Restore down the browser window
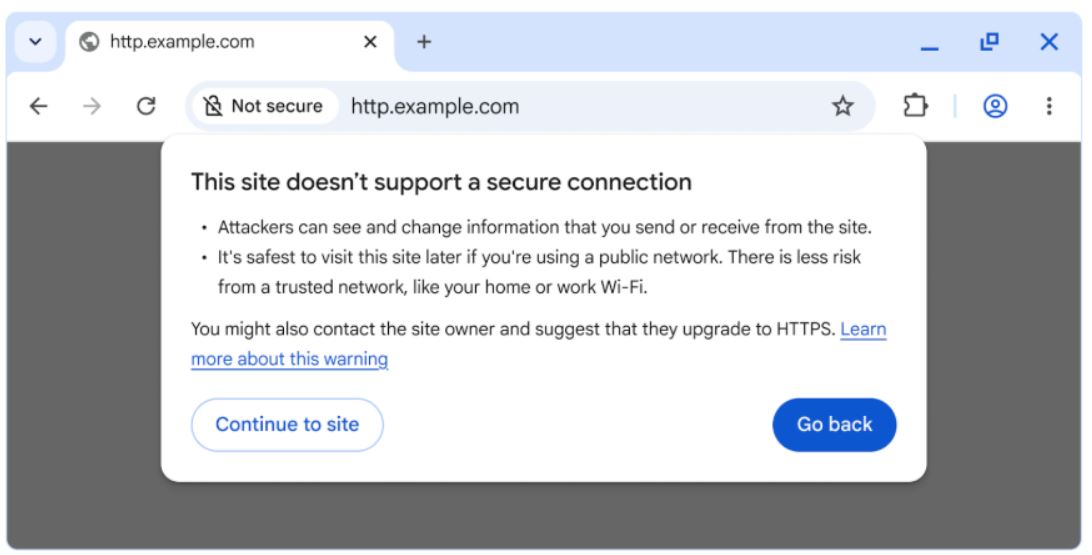This screenshot has width=1092, height=555. 989,42
